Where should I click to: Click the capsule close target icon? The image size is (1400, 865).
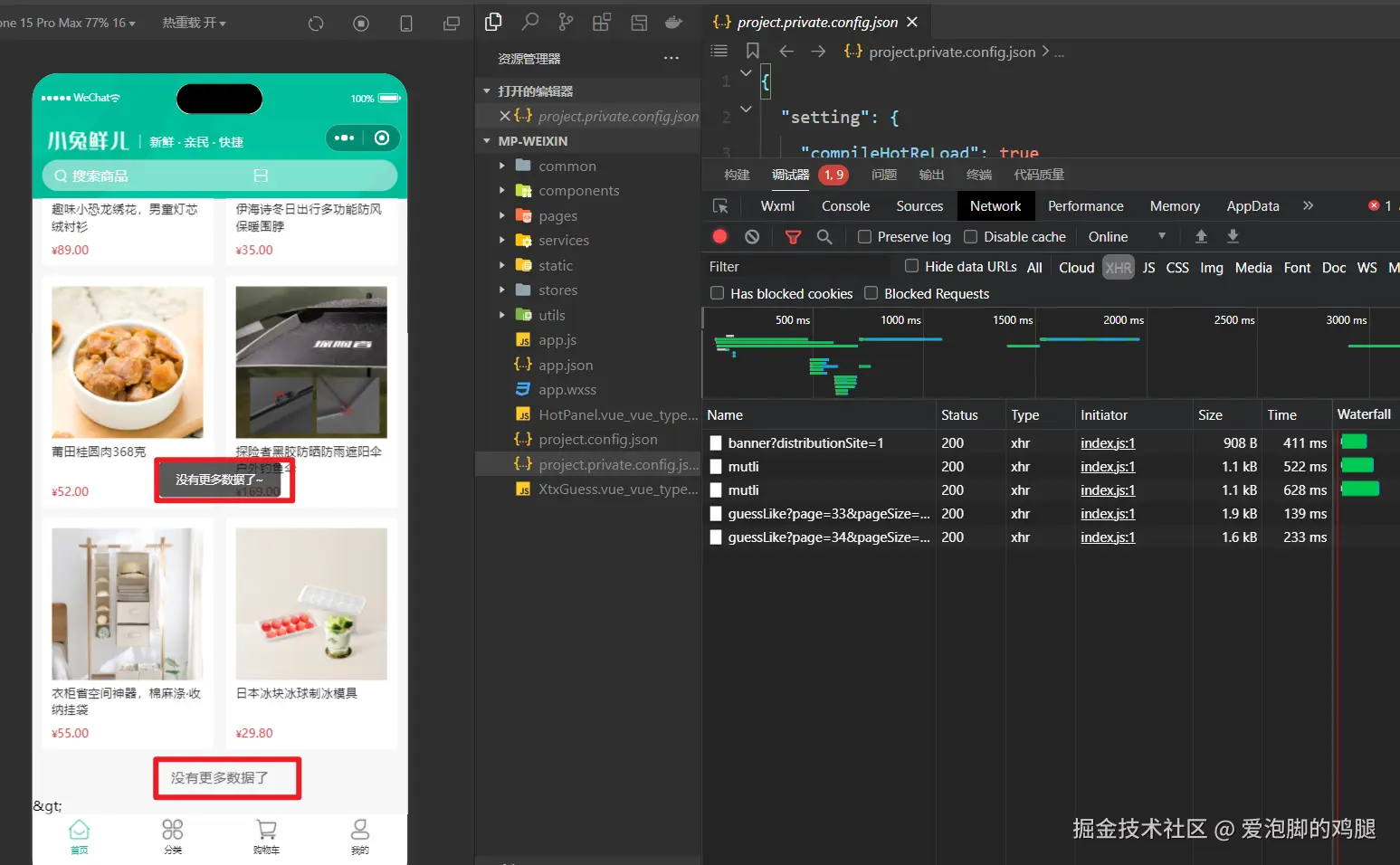382,138
